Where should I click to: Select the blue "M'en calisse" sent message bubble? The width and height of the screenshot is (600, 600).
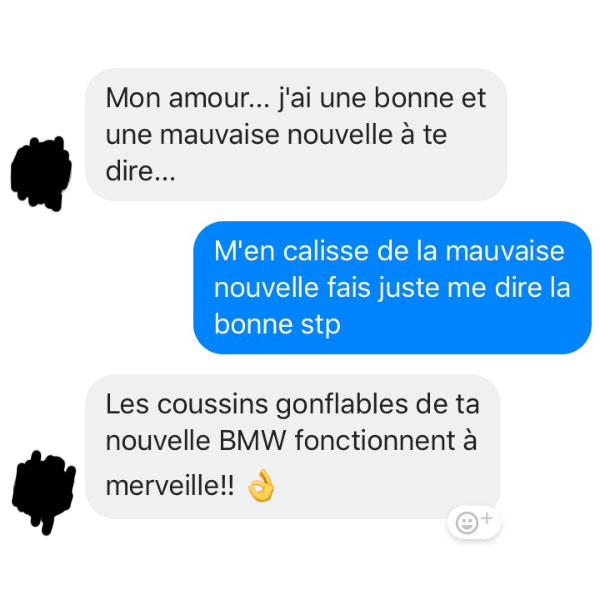pos(392,287)
